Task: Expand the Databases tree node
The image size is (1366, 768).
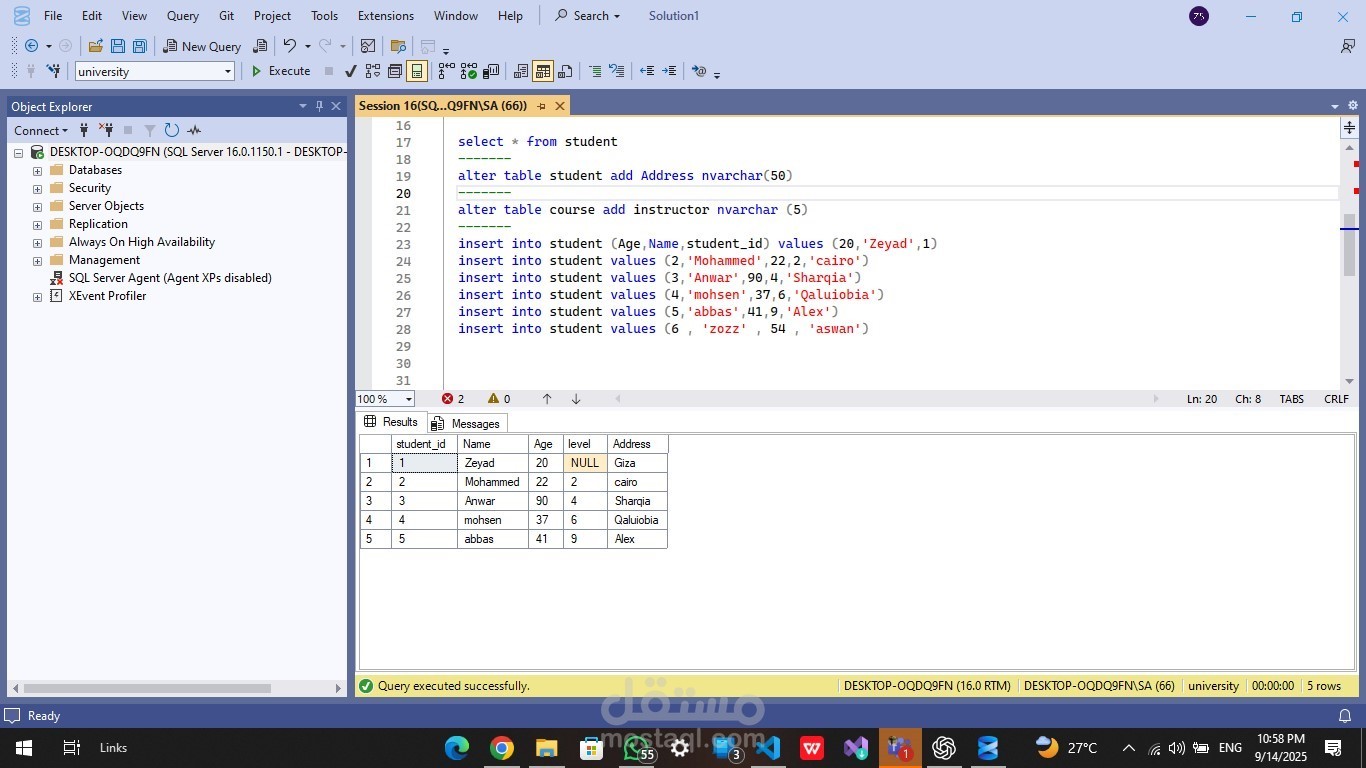Action: (x=37, y=170)
